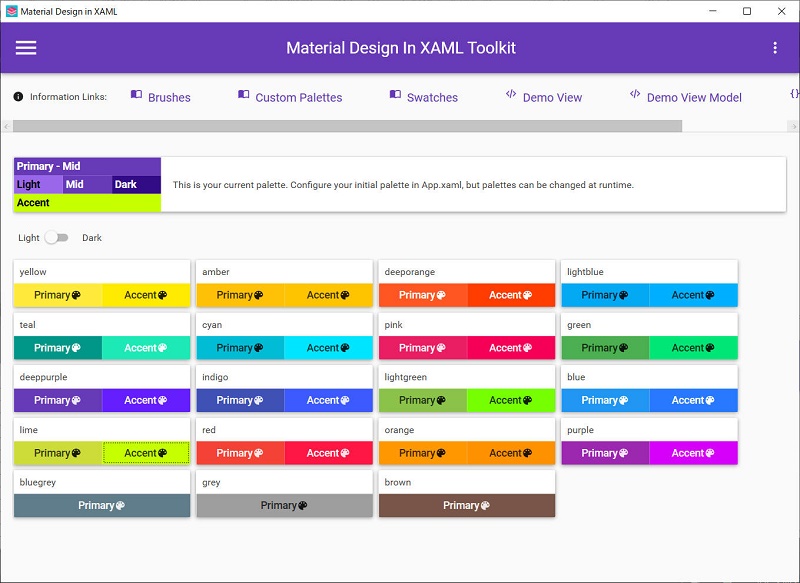Click the Material Design app icon in the title bar
The height and width of the screenshot is (583, 800).
[x=12, y=11]
